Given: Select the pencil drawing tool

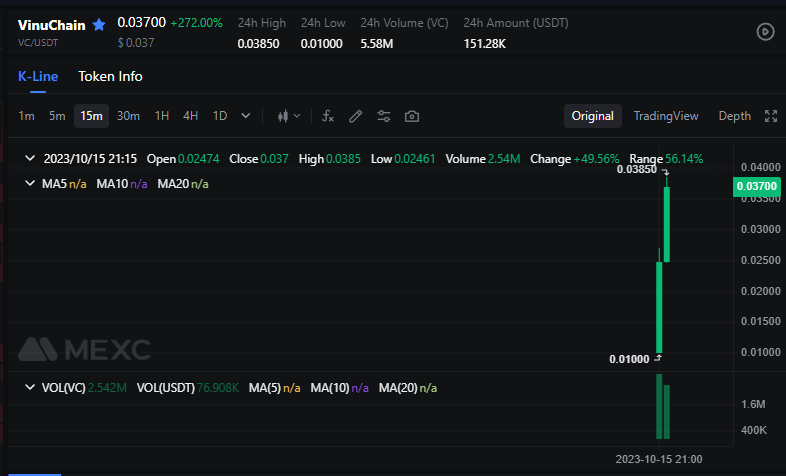Looking at the screenshot, I should pyautogui.click(x=355, y=116).
